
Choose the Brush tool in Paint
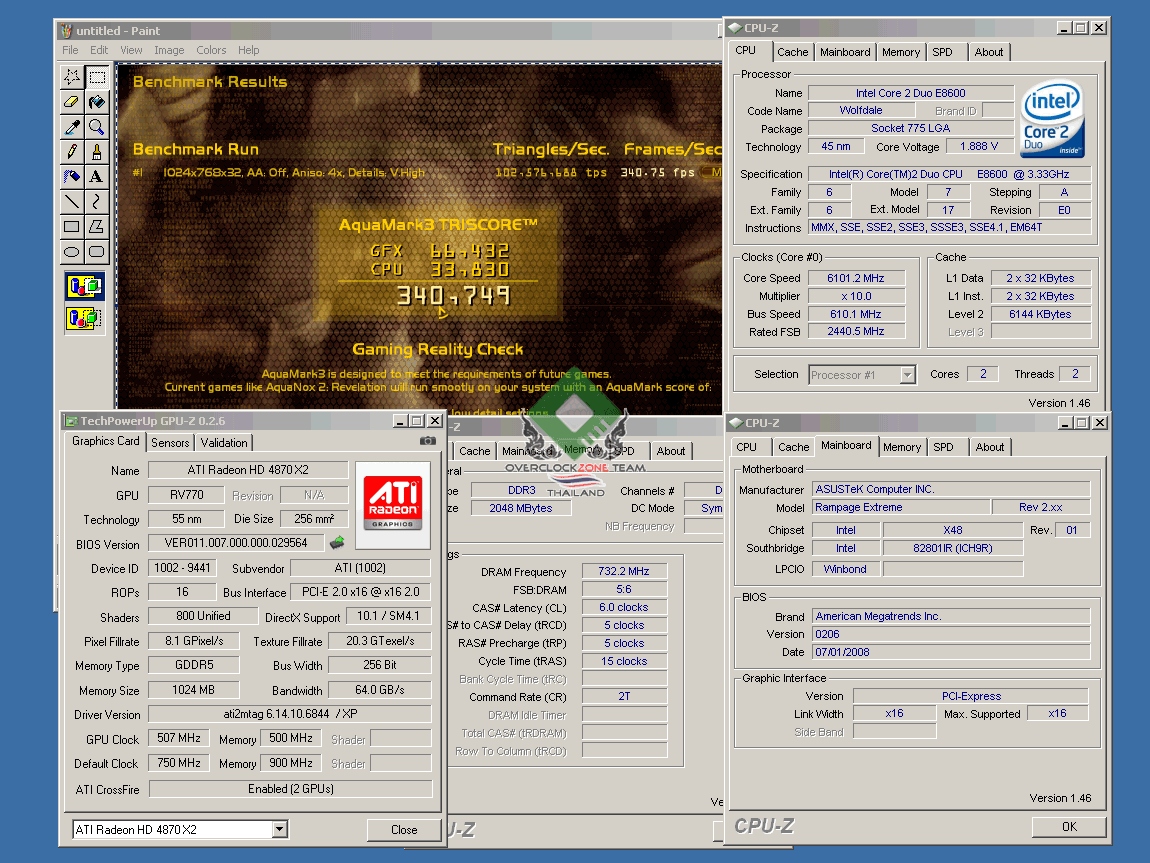tap(97, 152)
